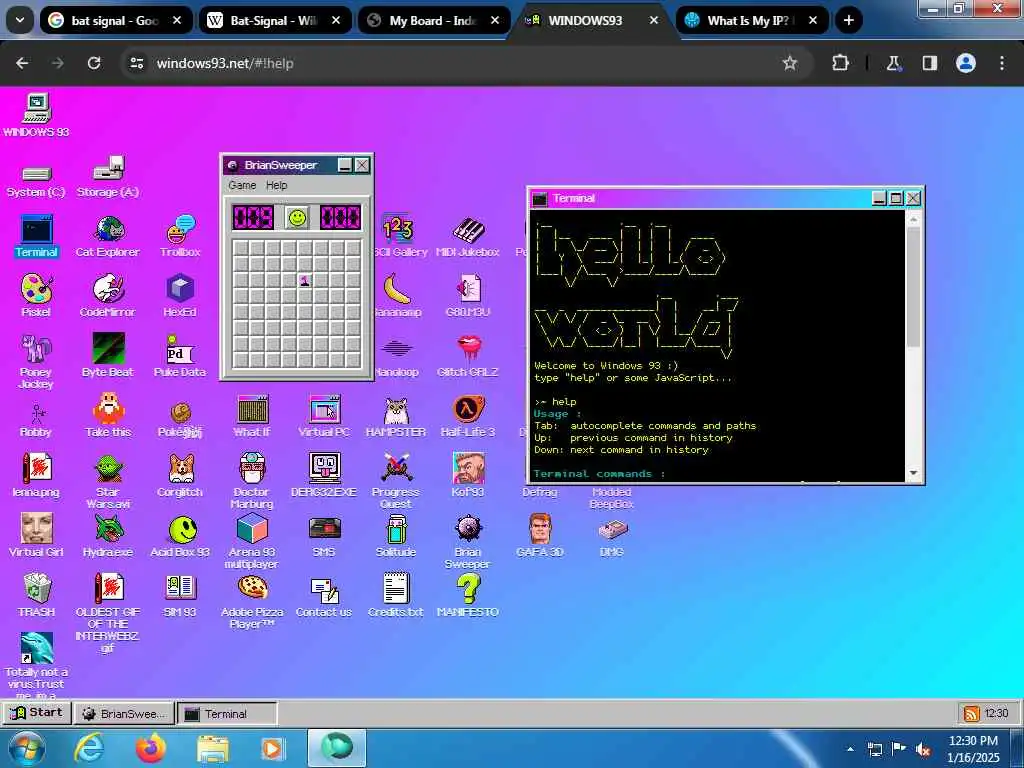
Task: Launch the Progress Quest icon
Action: [x=396, y=481]
